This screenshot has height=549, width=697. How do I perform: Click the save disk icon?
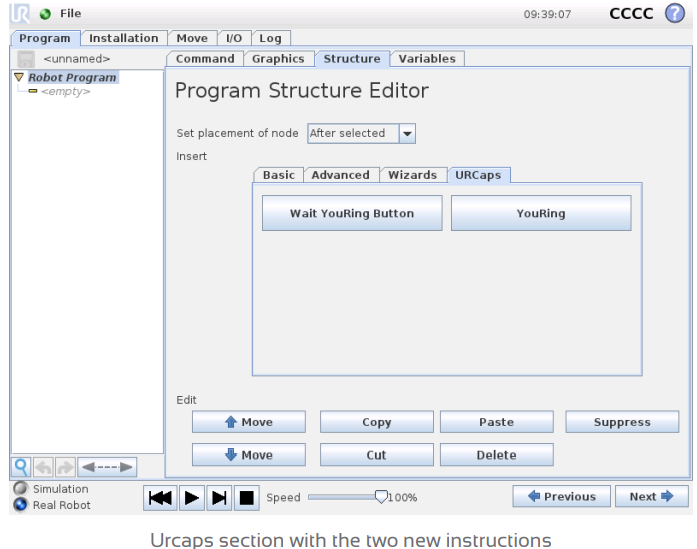click(25, 59)
